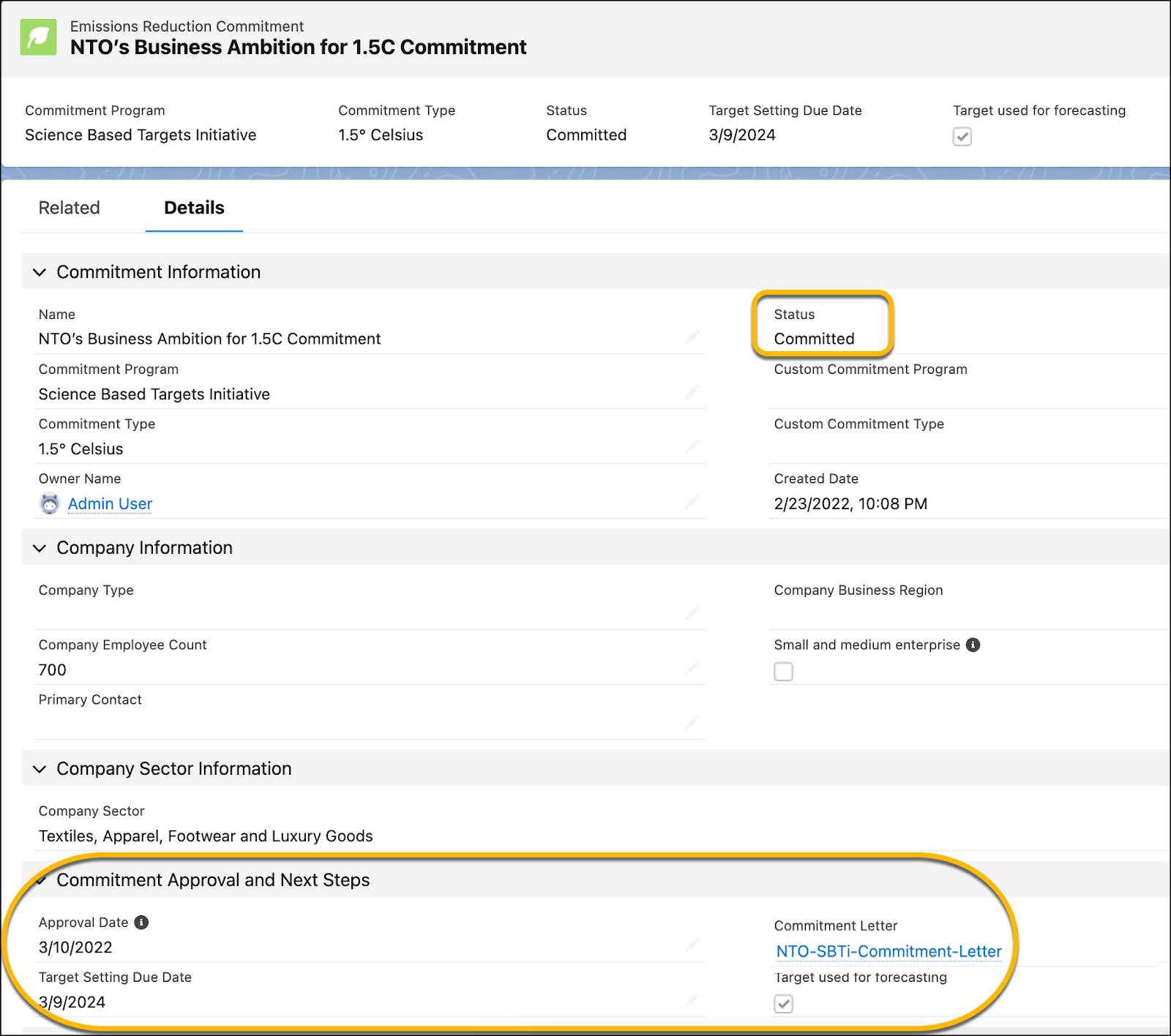1171x1036 pixels.
Task: Click the header 1.5° Celsius Commitment Type value
Action: tap(381, 135)
